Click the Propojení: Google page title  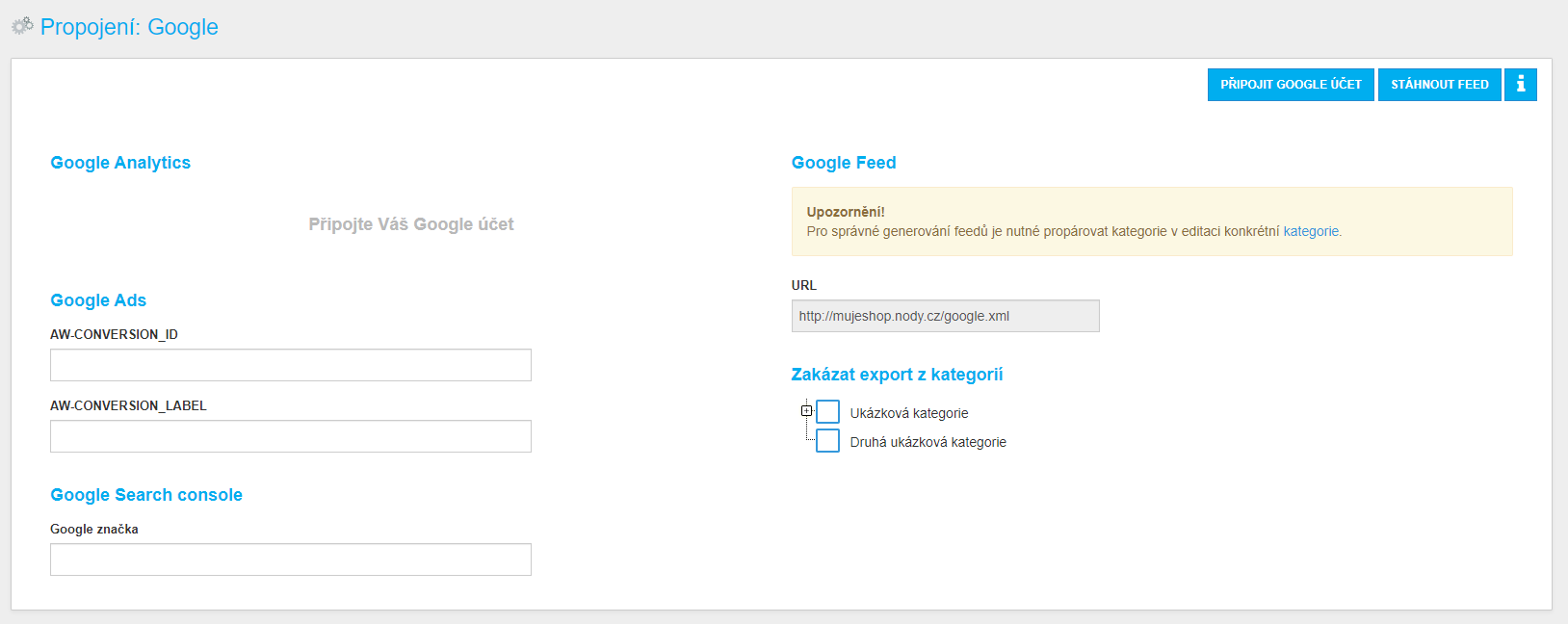pos(129,27)
